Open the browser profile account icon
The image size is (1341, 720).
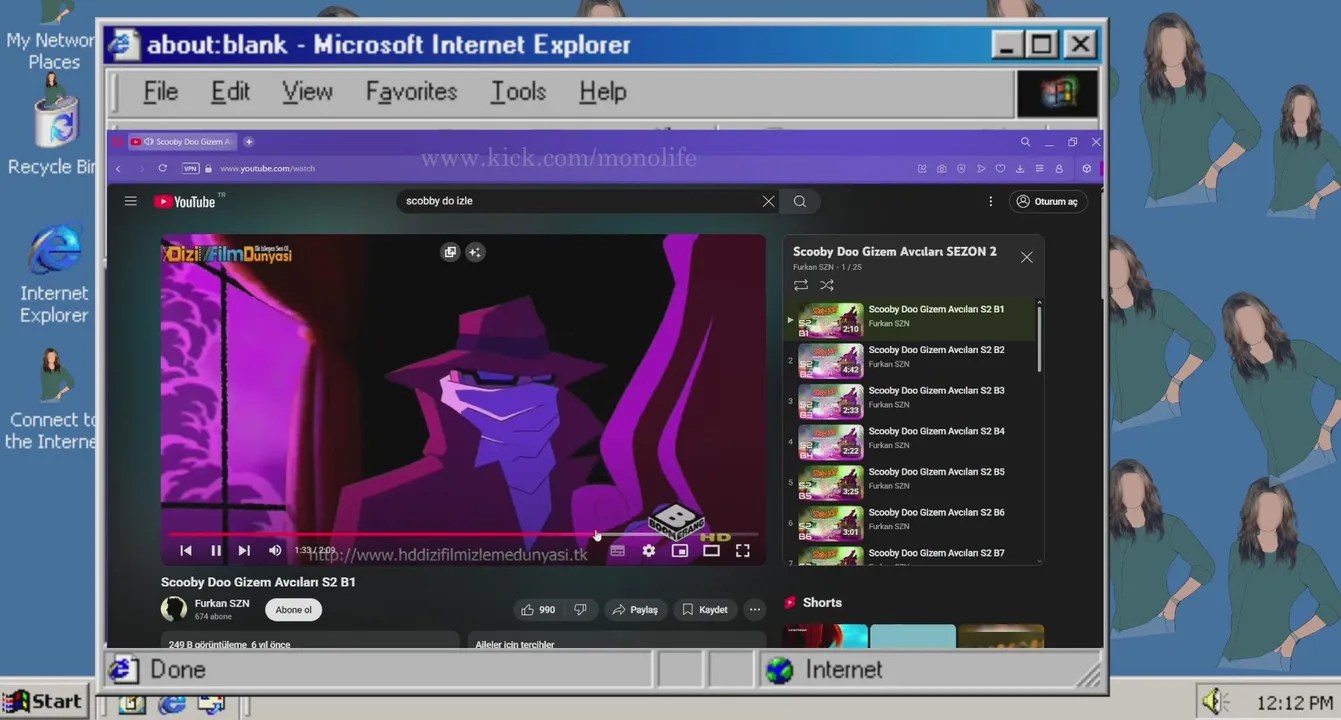click(1059, 169)
